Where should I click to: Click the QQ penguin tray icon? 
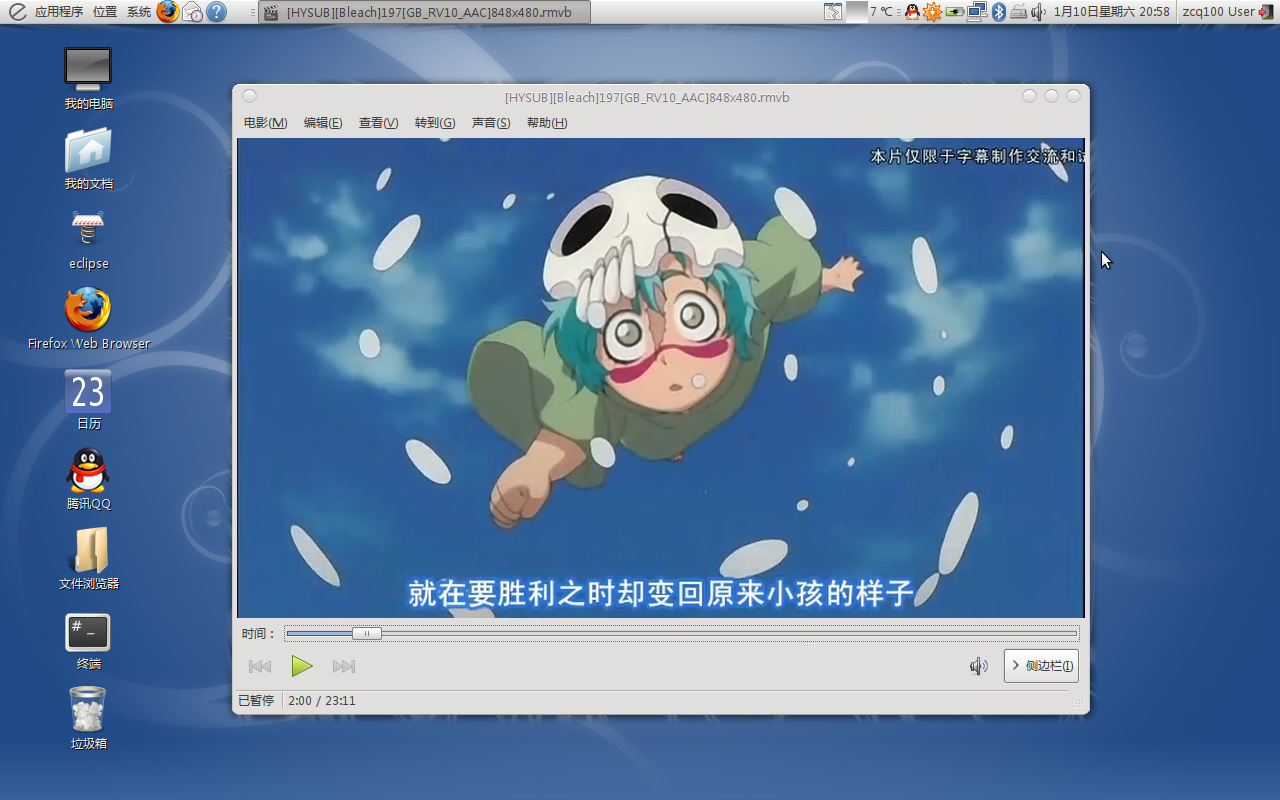(912, 12)
